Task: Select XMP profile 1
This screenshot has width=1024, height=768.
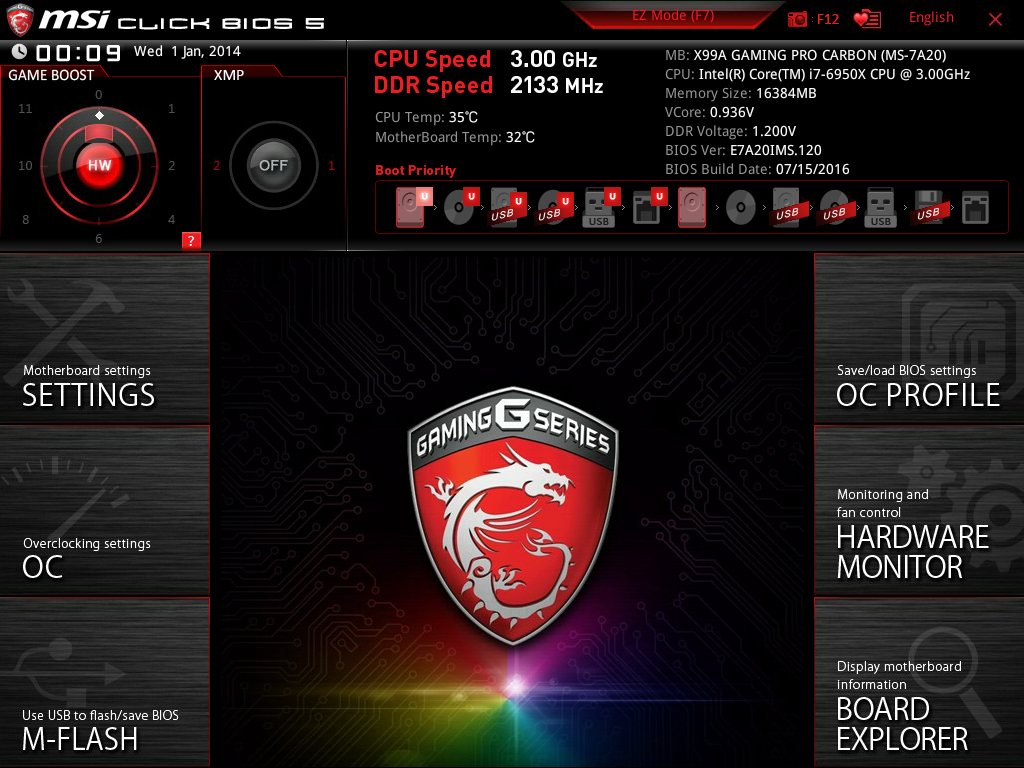Action: tap(331, 165)
